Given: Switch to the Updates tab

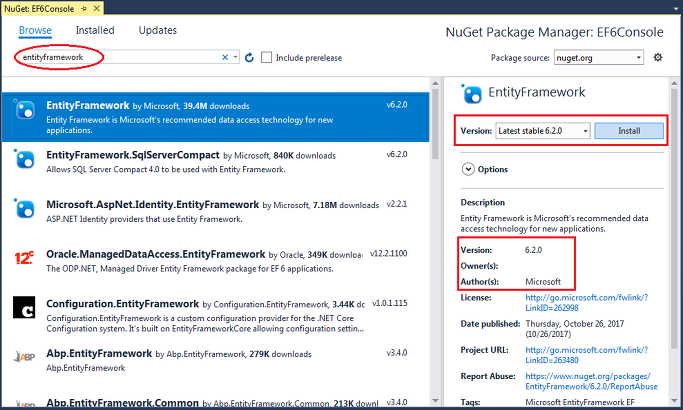Looking at the screenshot, I should pos(158,30).
